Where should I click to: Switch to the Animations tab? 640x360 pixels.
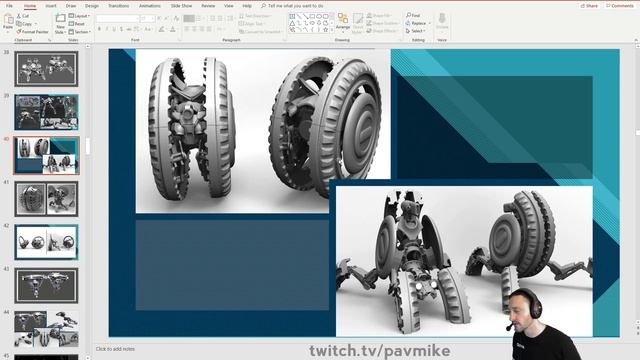[150, 6]
